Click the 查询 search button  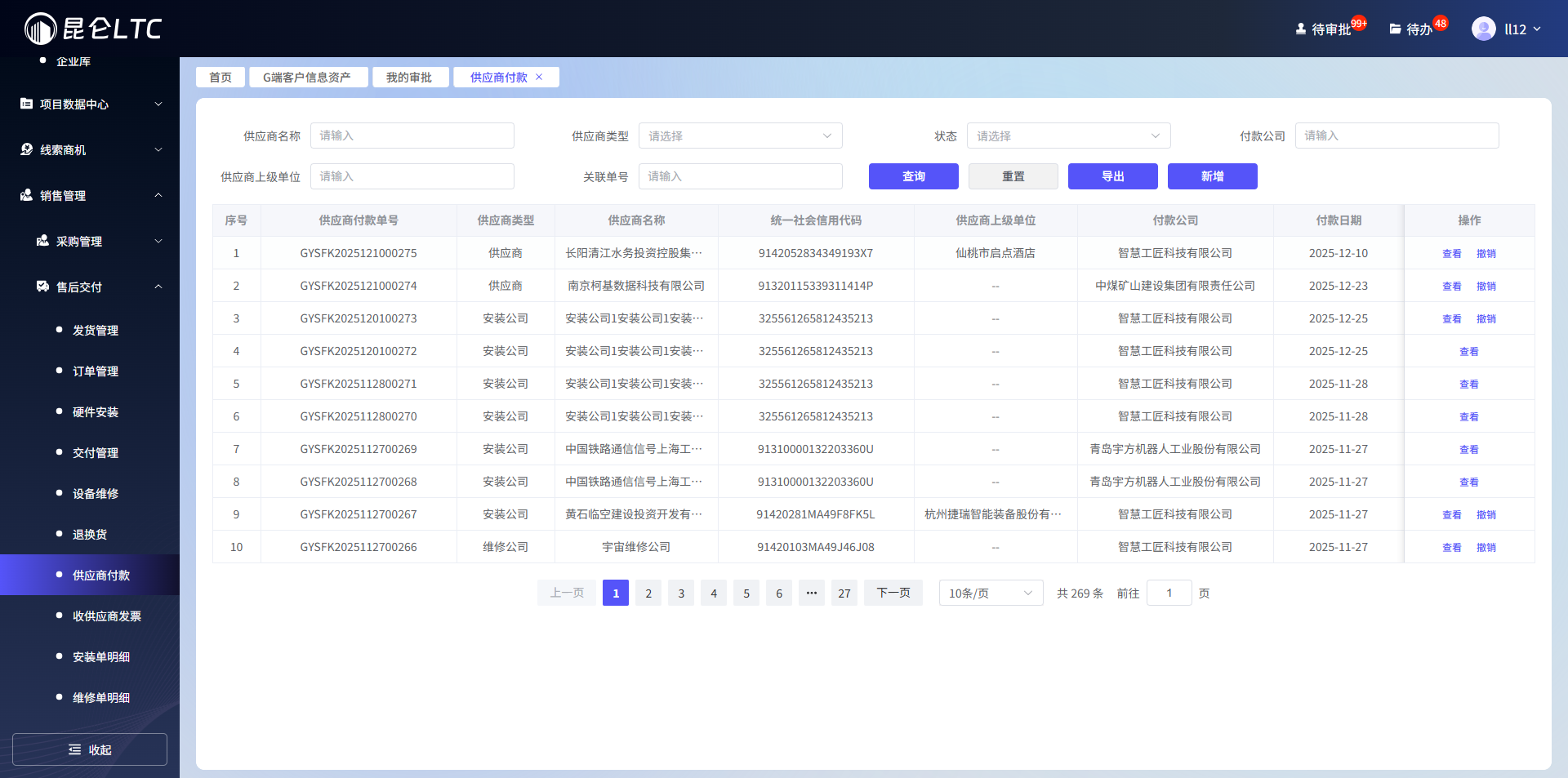913,176
